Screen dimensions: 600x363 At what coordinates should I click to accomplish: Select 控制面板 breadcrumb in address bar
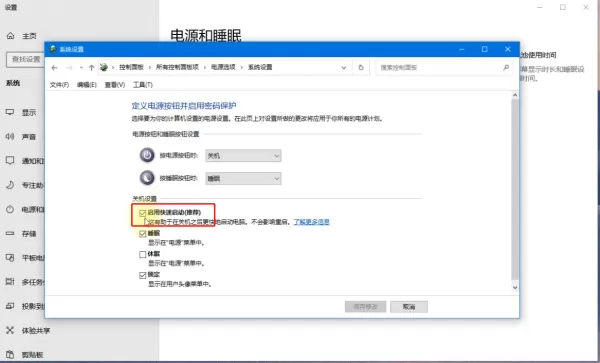click(x=131, y=67)
